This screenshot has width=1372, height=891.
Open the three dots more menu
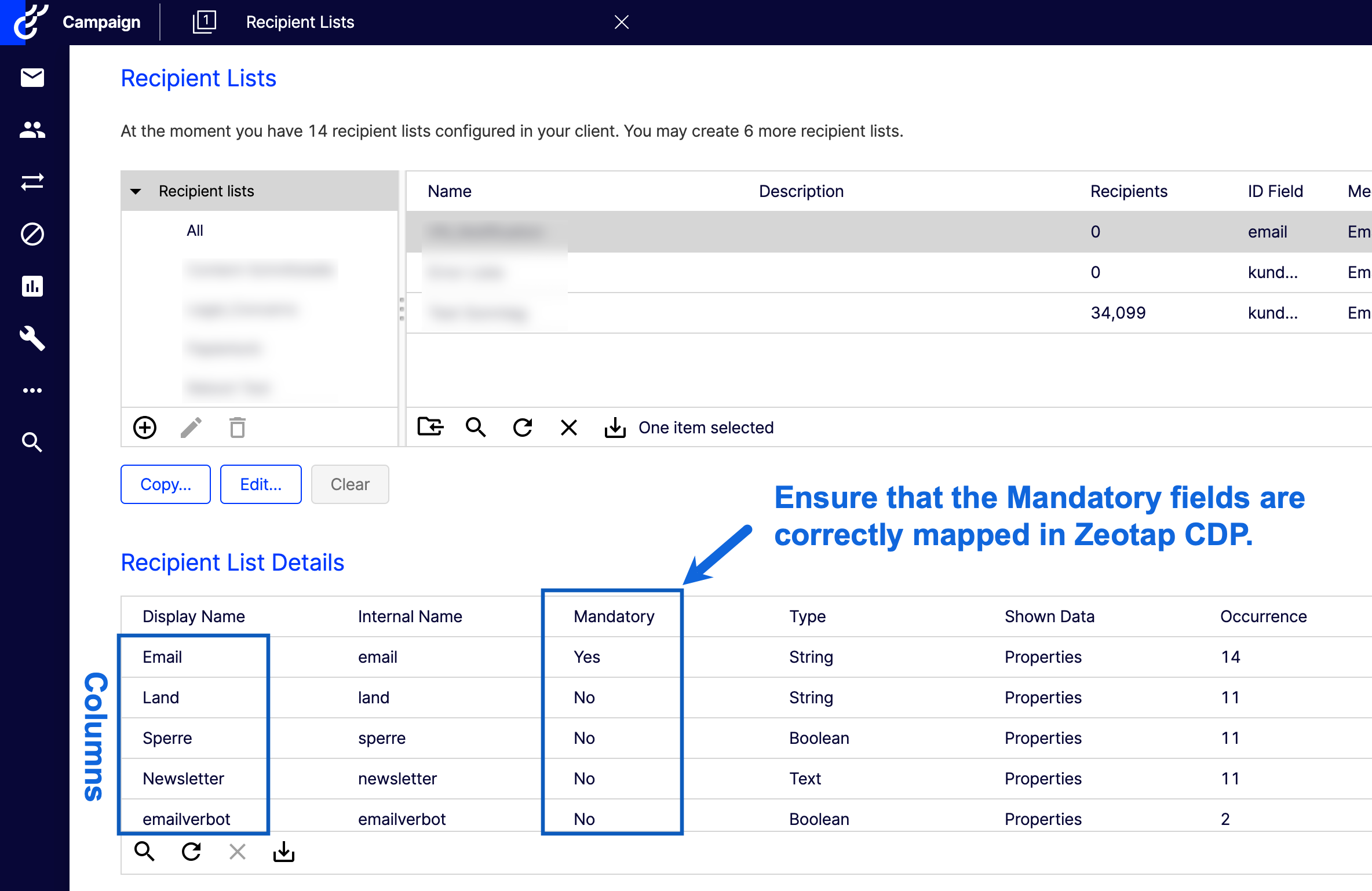(x=32, y=390)
